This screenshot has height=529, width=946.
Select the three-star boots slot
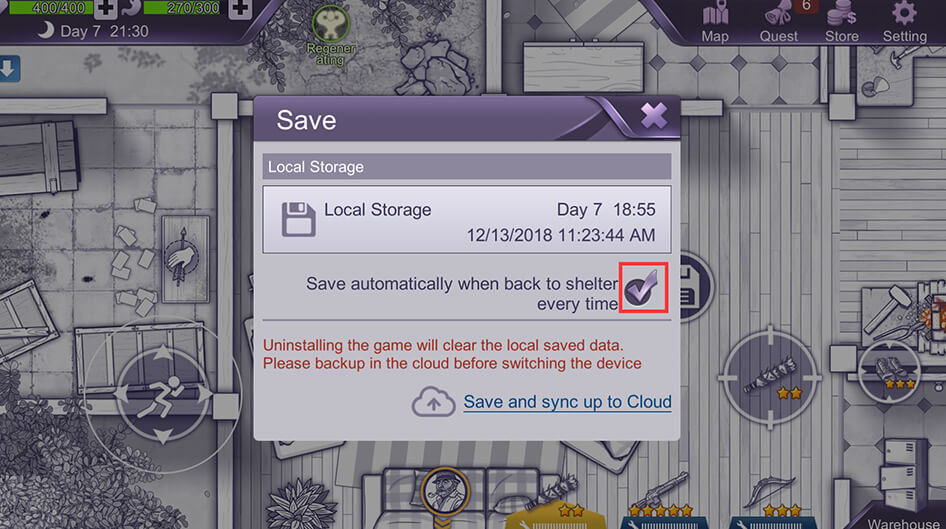coord(889,371)
